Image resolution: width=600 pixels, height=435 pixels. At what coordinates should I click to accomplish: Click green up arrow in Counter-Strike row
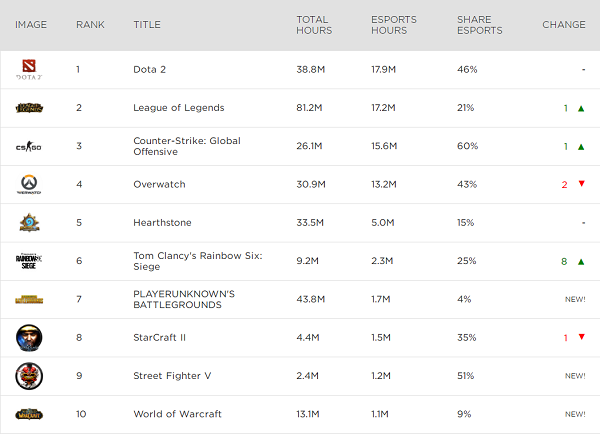(581, 147)
